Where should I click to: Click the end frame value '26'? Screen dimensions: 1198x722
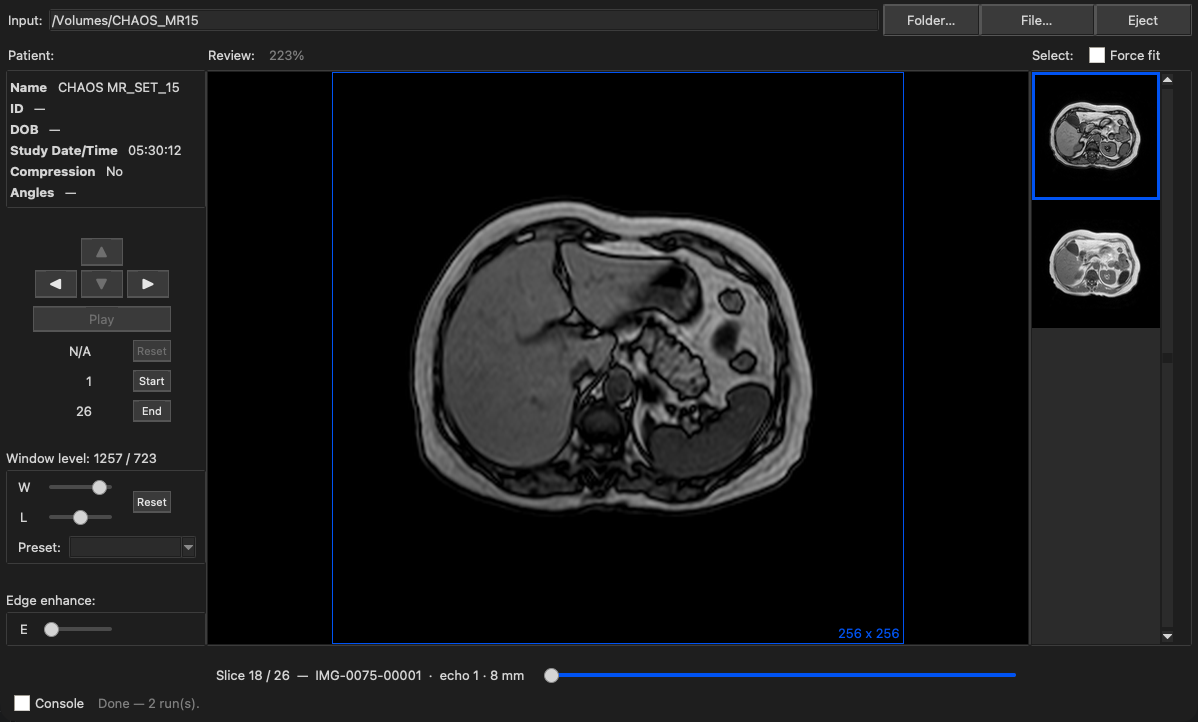pos(83,412)
